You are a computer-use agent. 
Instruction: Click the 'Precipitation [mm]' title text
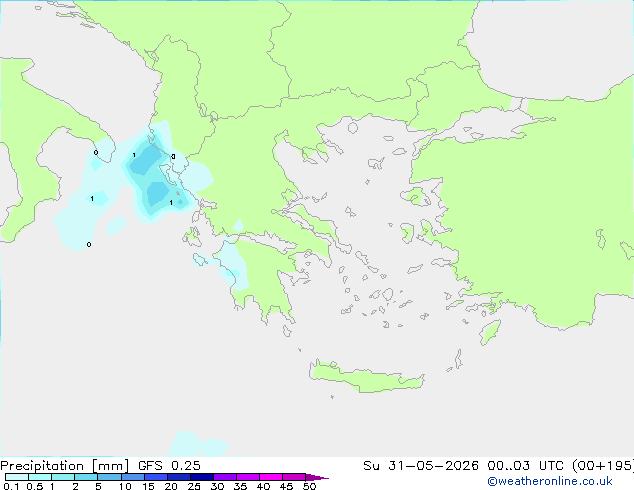pyautogui.click(x=64, y=466)
